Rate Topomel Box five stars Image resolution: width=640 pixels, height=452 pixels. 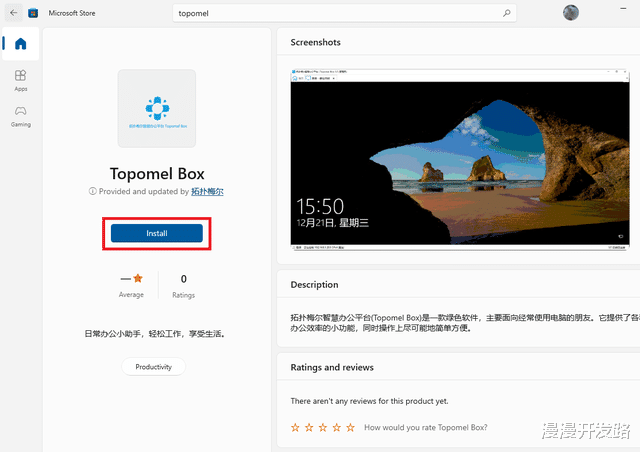[x=351, y=428]
